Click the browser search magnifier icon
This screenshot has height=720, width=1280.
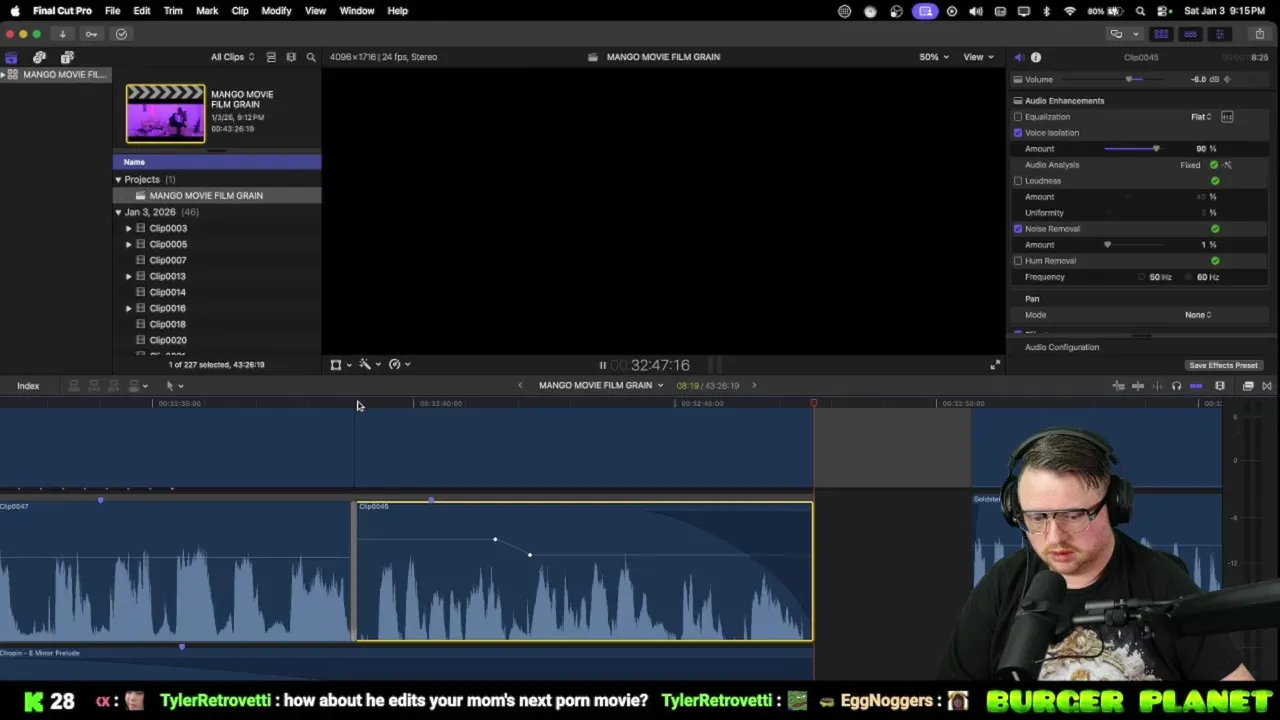pyautogui.click(x=311, y=57)
